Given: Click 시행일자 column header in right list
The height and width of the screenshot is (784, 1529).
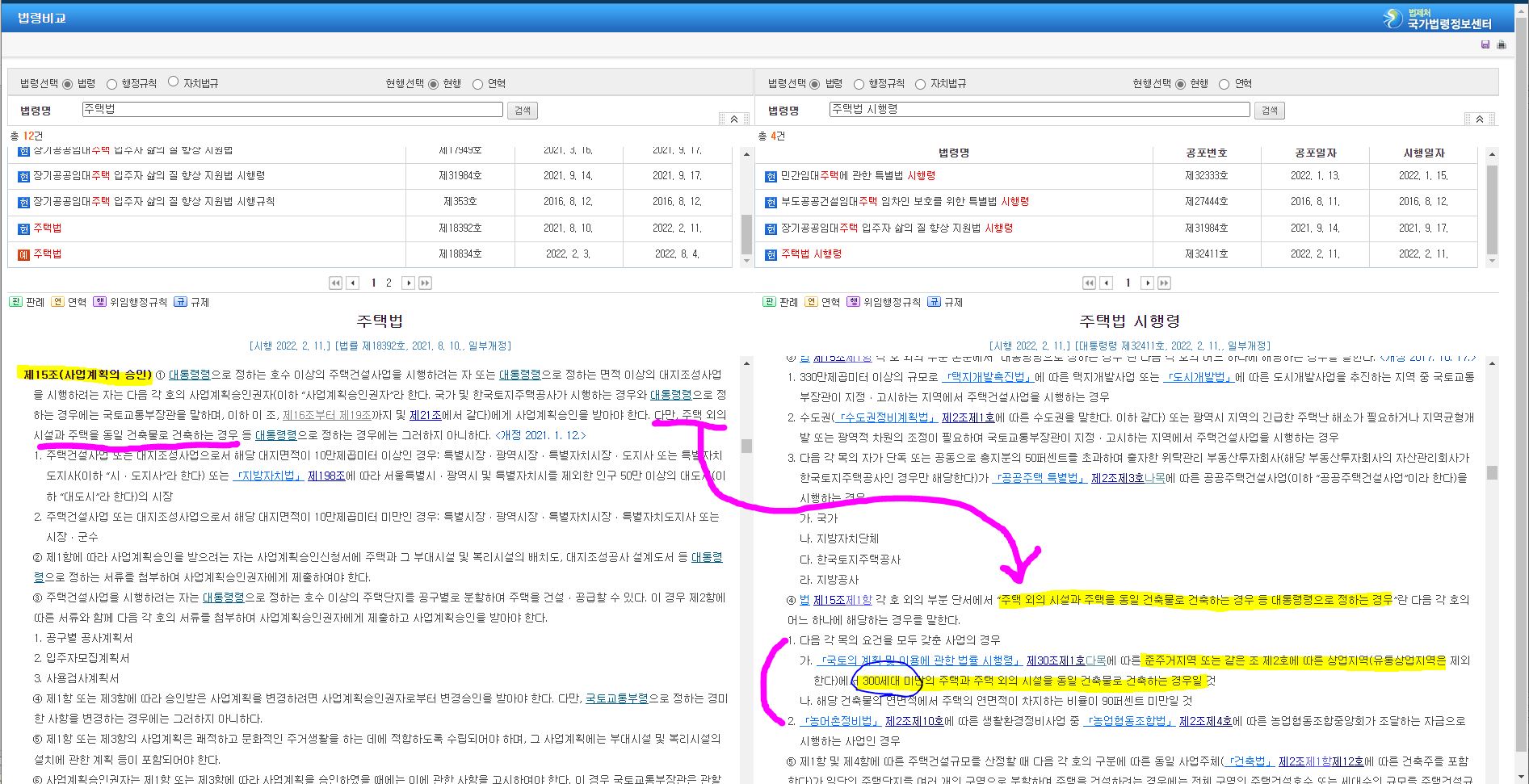Looking at the screenshot, I should (1424, 153).
